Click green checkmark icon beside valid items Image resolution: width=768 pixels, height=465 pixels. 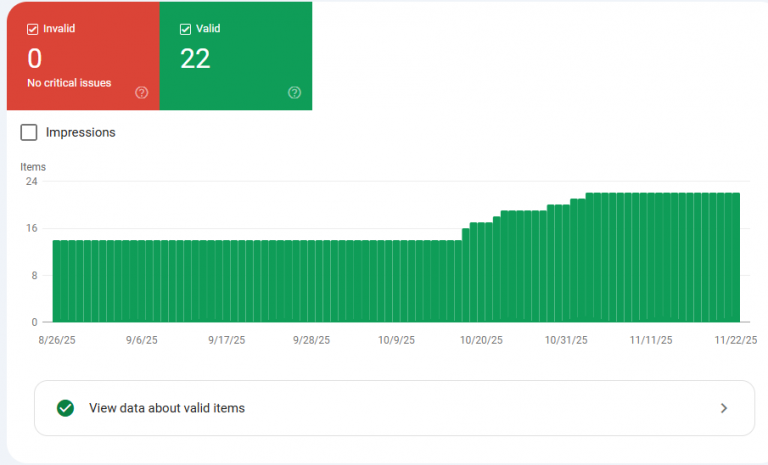[65, 408]
